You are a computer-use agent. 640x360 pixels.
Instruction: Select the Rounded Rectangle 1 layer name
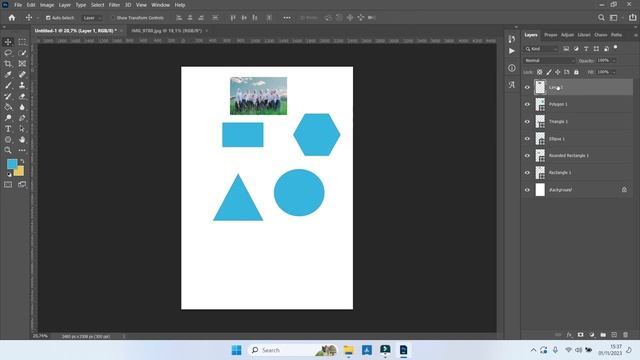coord(569,156)
